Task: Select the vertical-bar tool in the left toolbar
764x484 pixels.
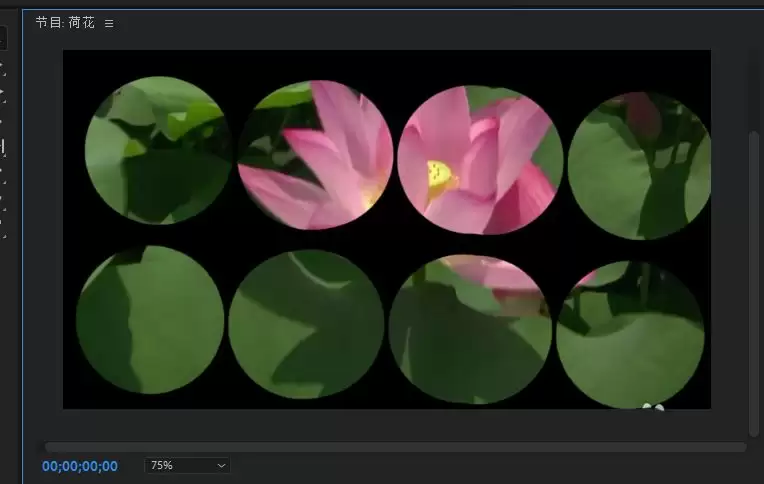Action: pos(2,147)
